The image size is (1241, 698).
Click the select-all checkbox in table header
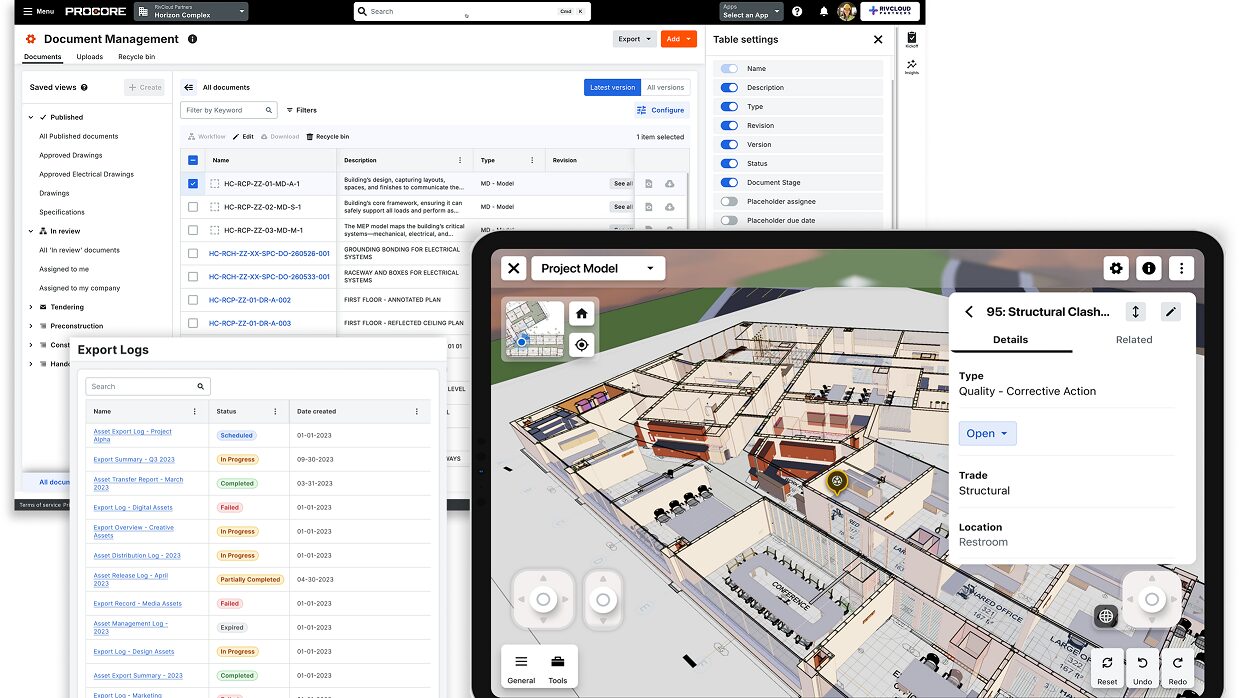click(x=193, y=160)
